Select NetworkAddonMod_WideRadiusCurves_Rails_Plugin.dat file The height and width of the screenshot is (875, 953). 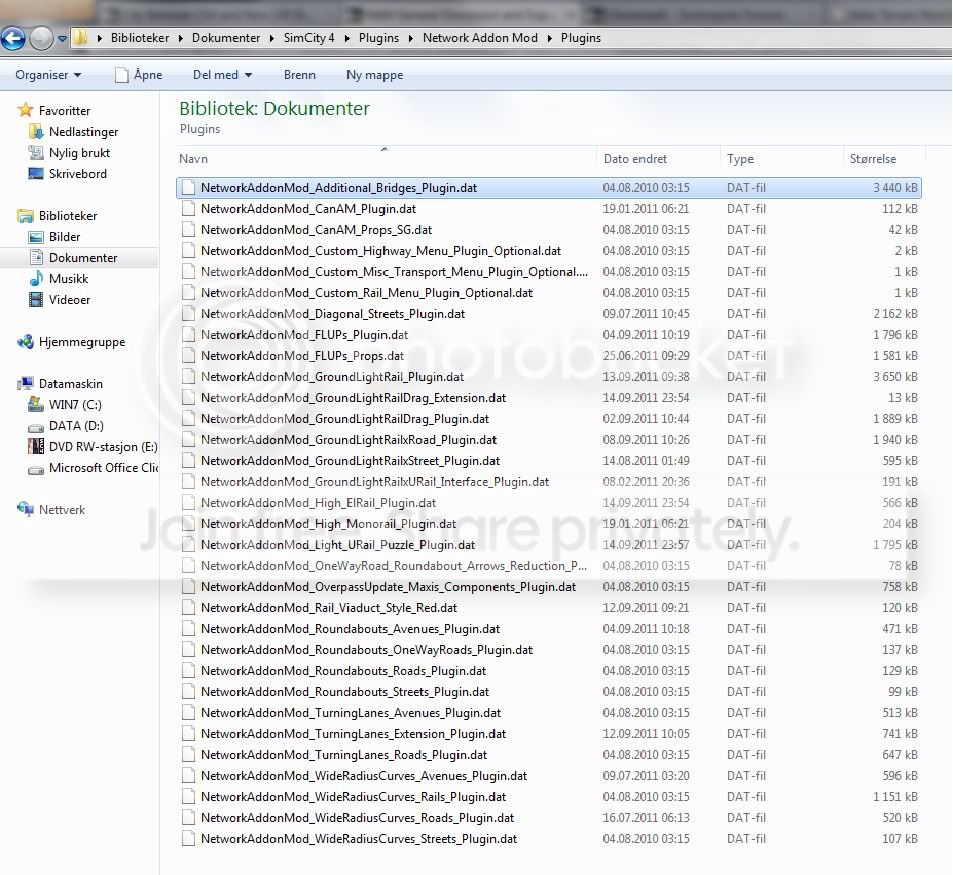pos(549,797)
